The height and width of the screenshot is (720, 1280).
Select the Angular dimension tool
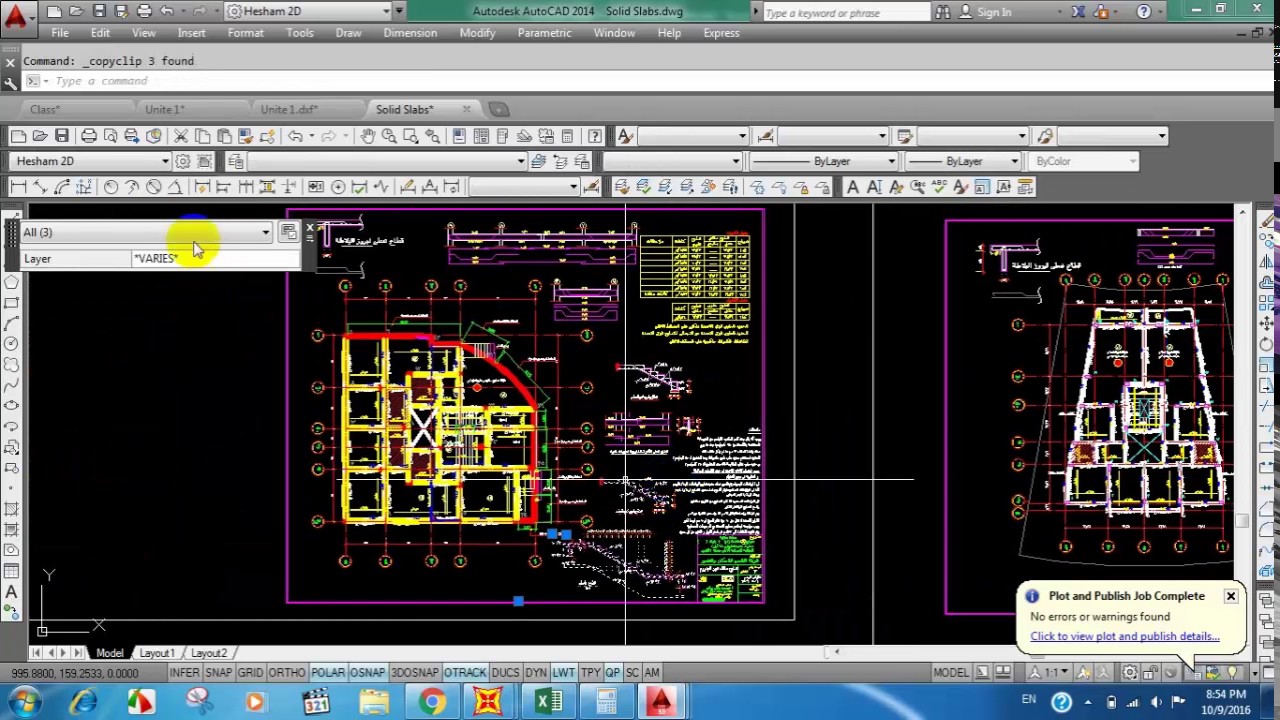[x=175, y=187]
